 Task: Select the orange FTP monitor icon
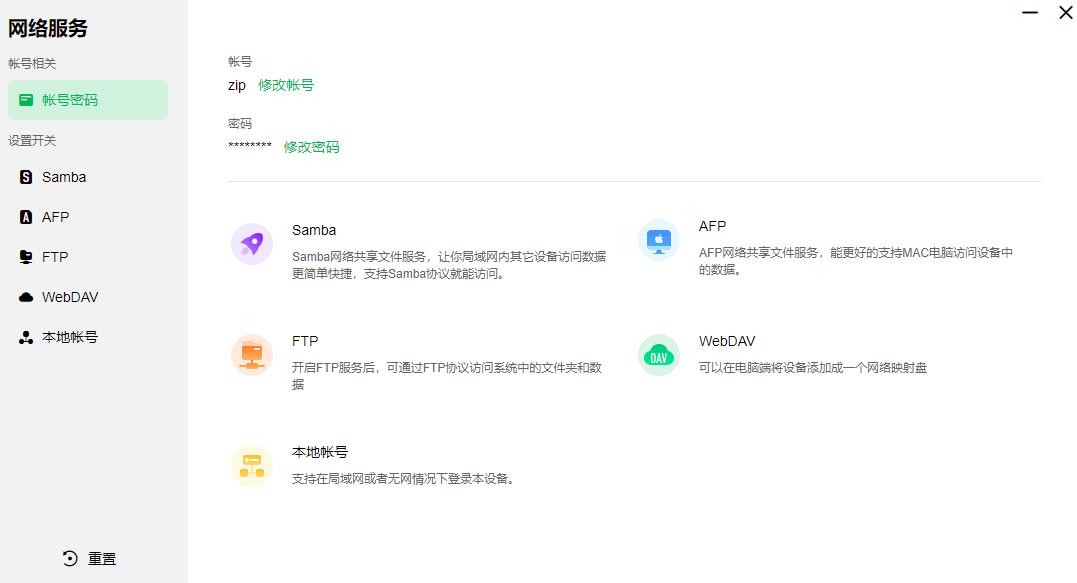coord(251,356)
